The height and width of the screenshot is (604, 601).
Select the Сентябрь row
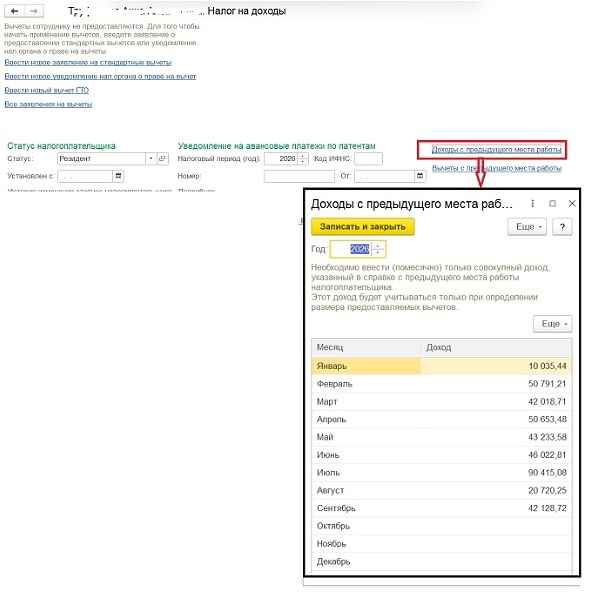coord(442,508)
